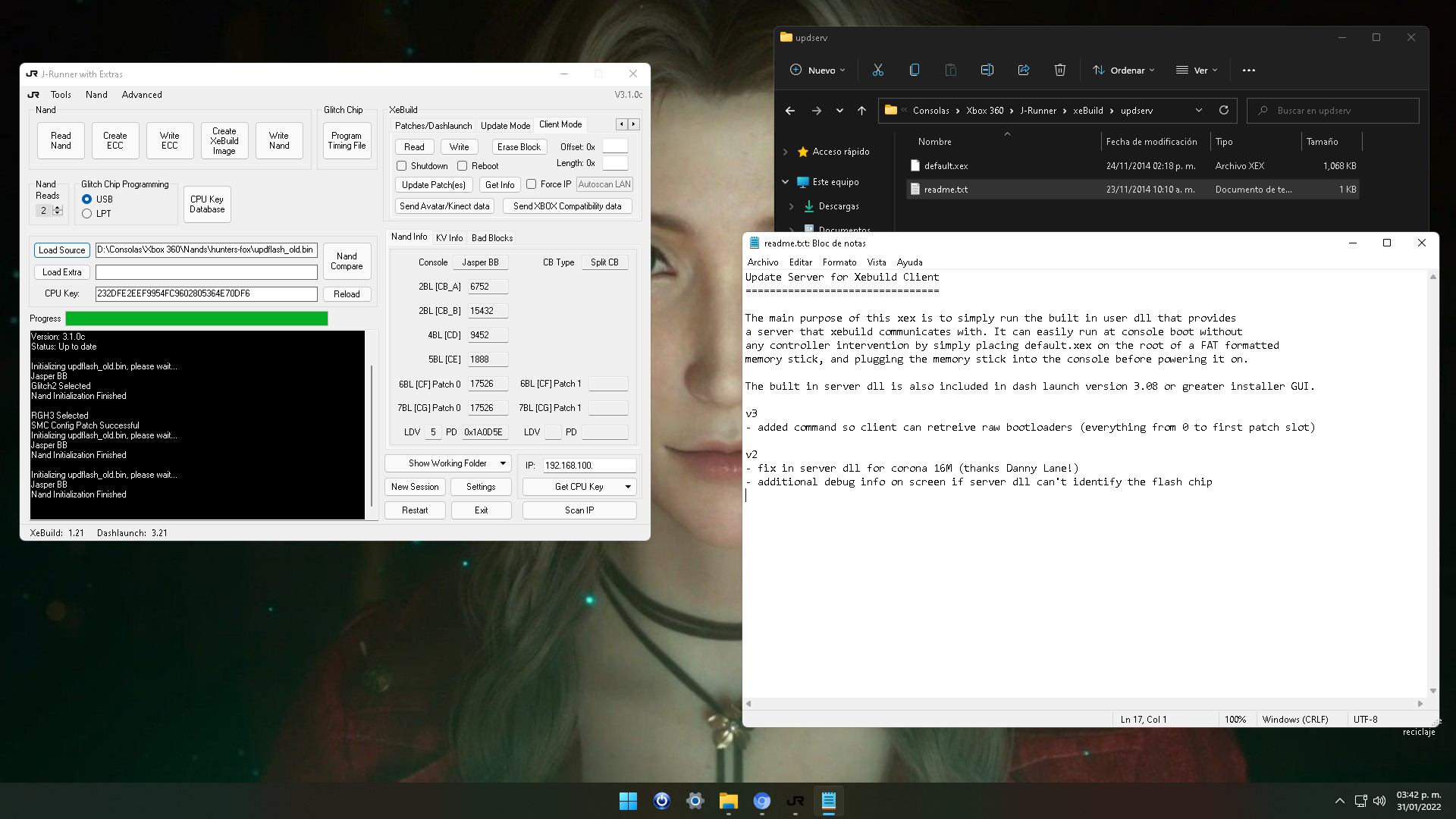Viewport: 1456px width, 819px height.
Task: Go up one folder level in File Explorer
Action: [x=861, y=111]
